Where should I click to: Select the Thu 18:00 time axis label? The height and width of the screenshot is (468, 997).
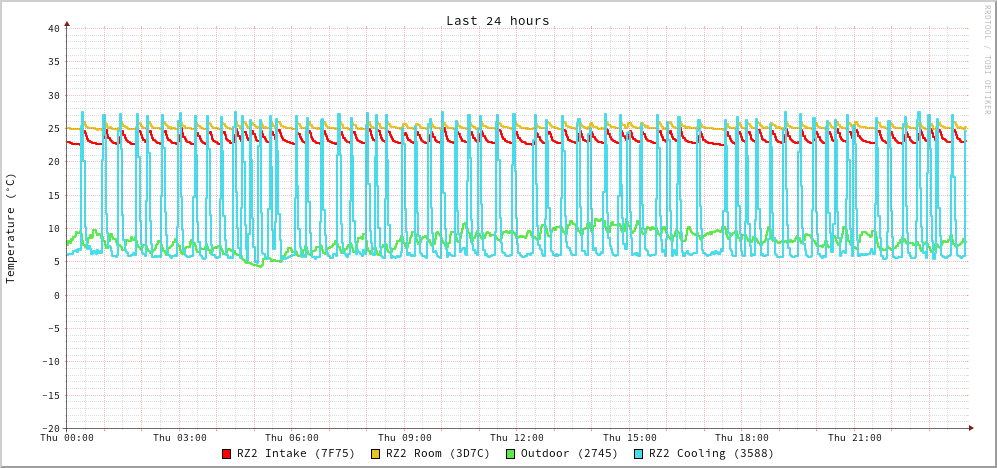click(x=742, y=438)
